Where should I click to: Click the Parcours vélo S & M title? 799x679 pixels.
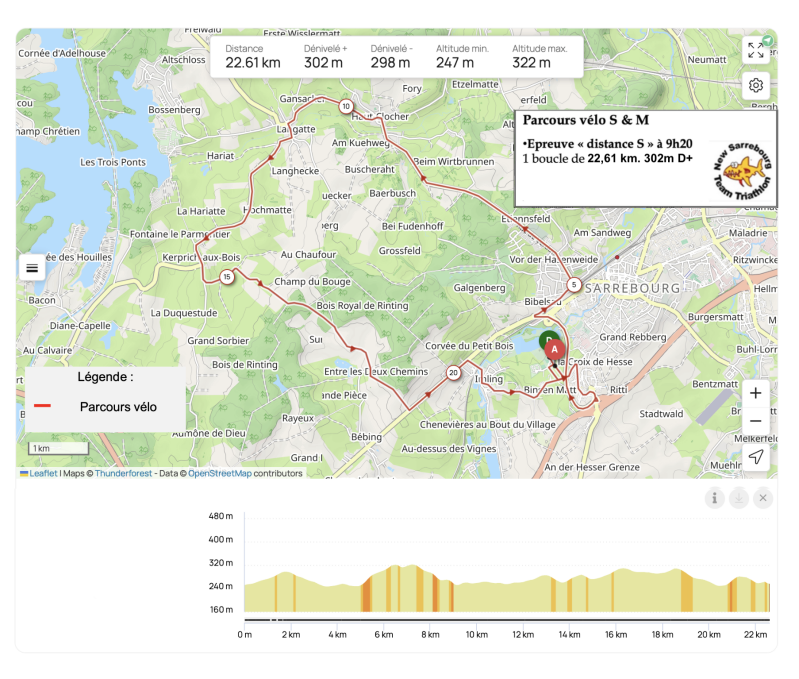point(585,120)
